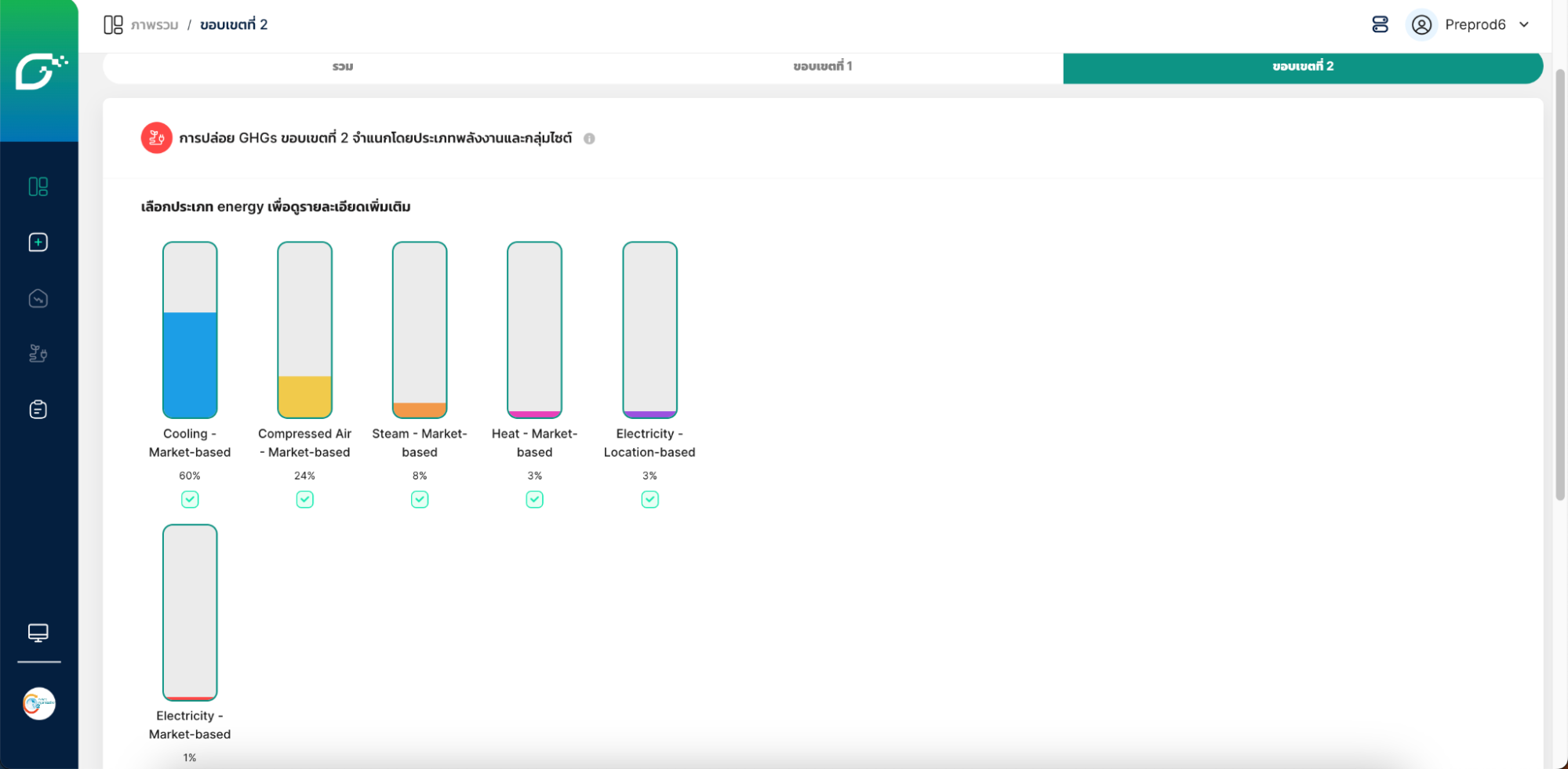Switch to the ขอบเขตที่ 1 tab

pyautogui.click(x=822, y=67)
